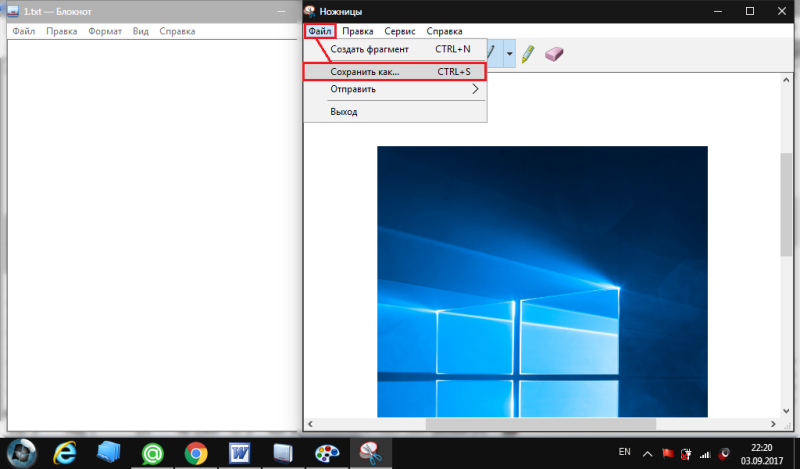Open the Правка menu in Ножницы

click(358, 31)
